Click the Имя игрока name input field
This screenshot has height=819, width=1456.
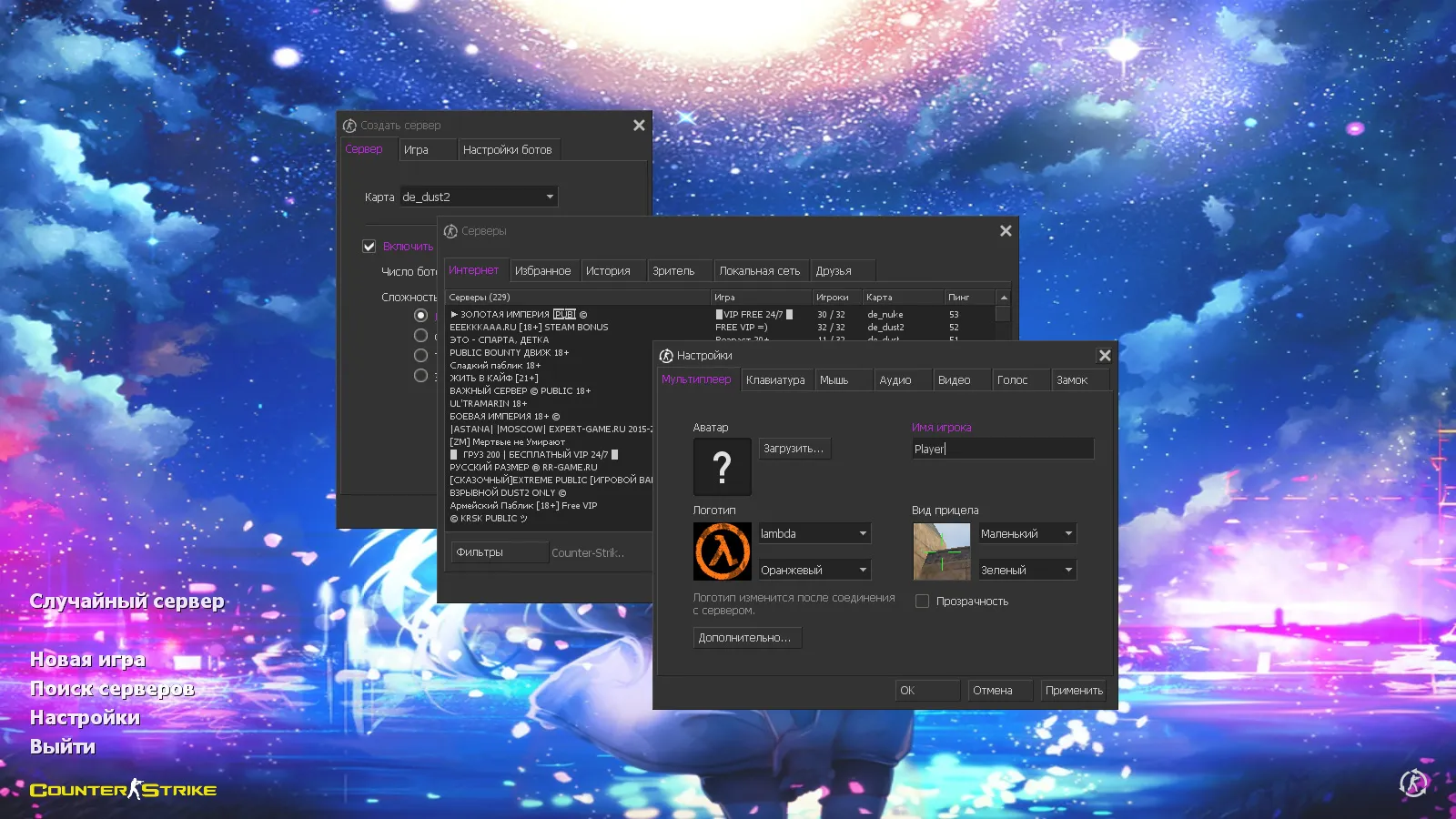point(1002,449)
